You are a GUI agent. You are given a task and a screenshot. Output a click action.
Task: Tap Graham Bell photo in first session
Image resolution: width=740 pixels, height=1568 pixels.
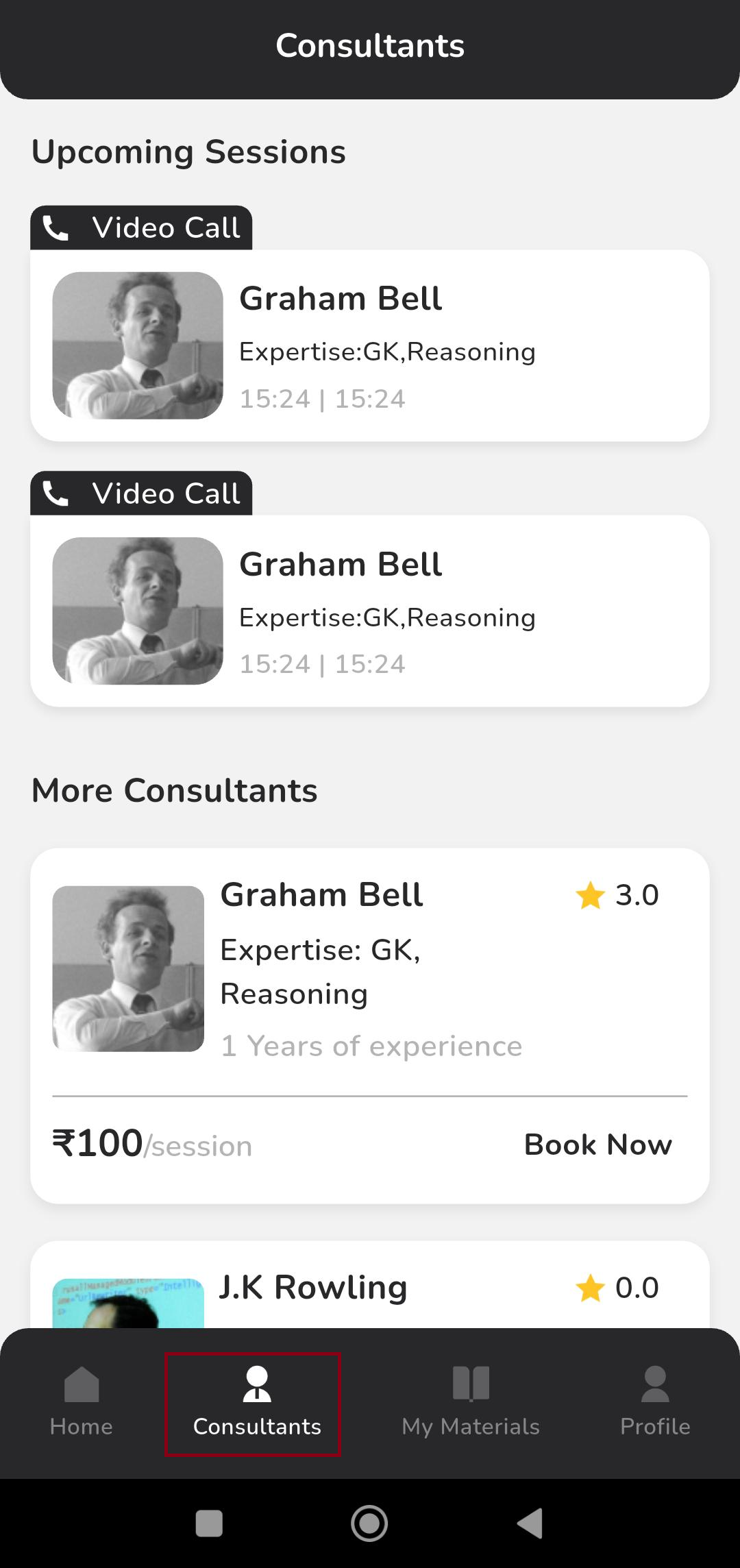point(138,345)
